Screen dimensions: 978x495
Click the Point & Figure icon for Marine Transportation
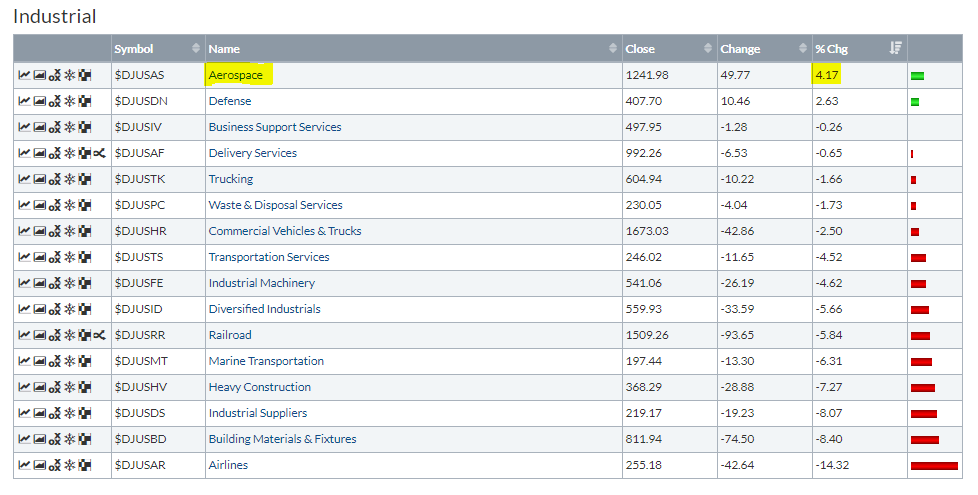[x=54, y=361]
